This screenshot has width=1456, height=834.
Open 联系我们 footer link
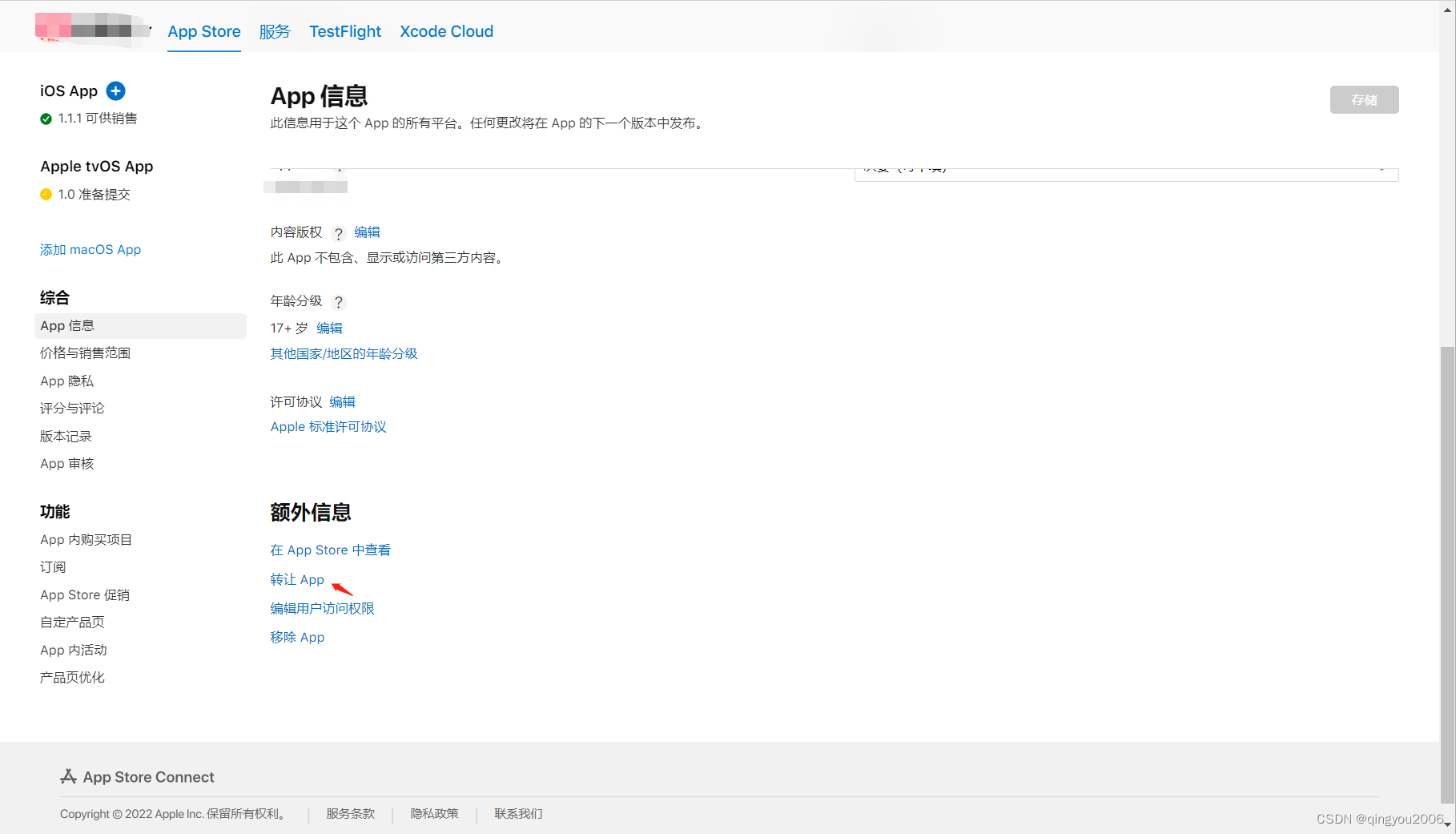(518, 813)
